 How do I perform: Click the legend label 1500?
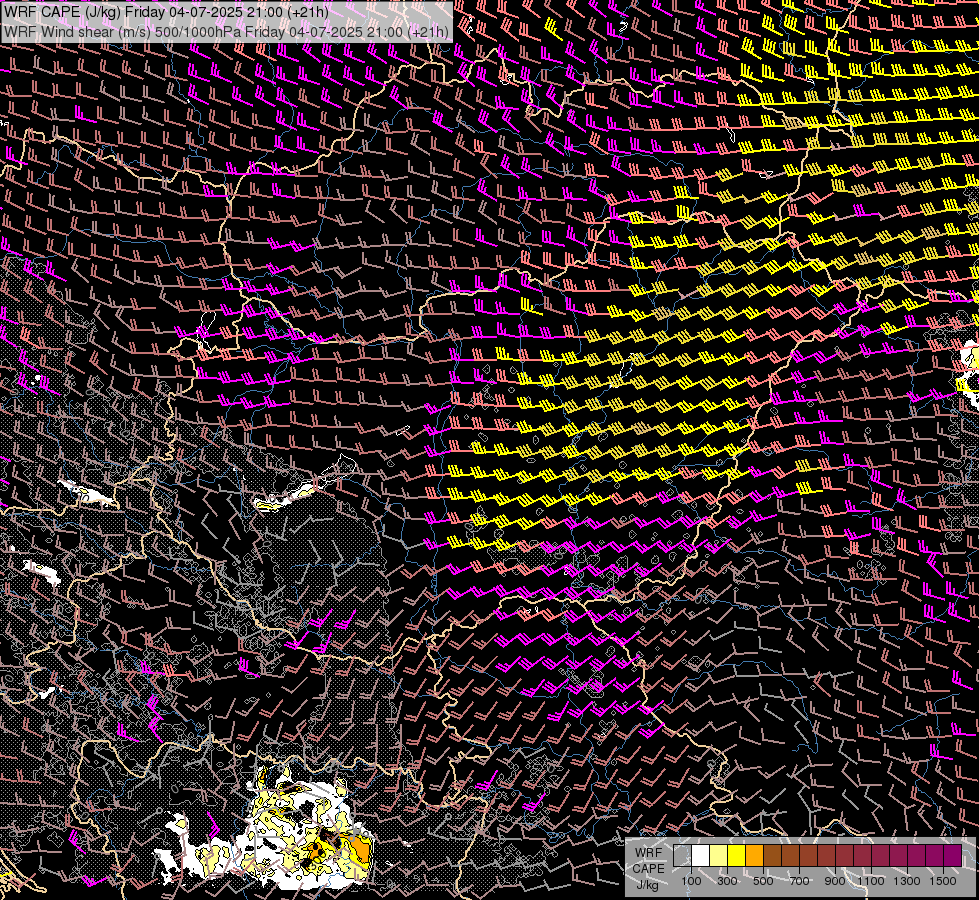943,881
